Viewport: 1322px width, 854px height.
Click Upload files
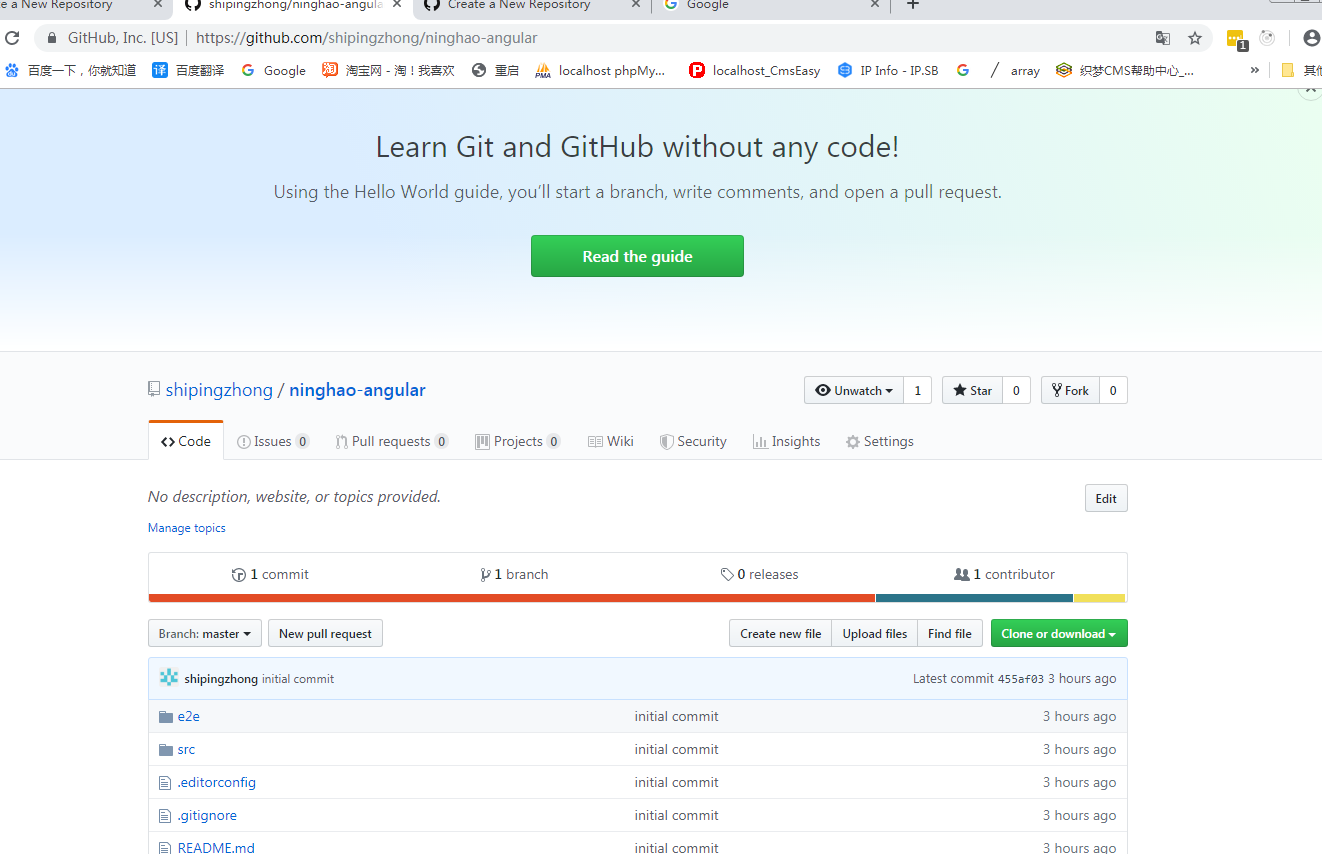pos(874,633)
